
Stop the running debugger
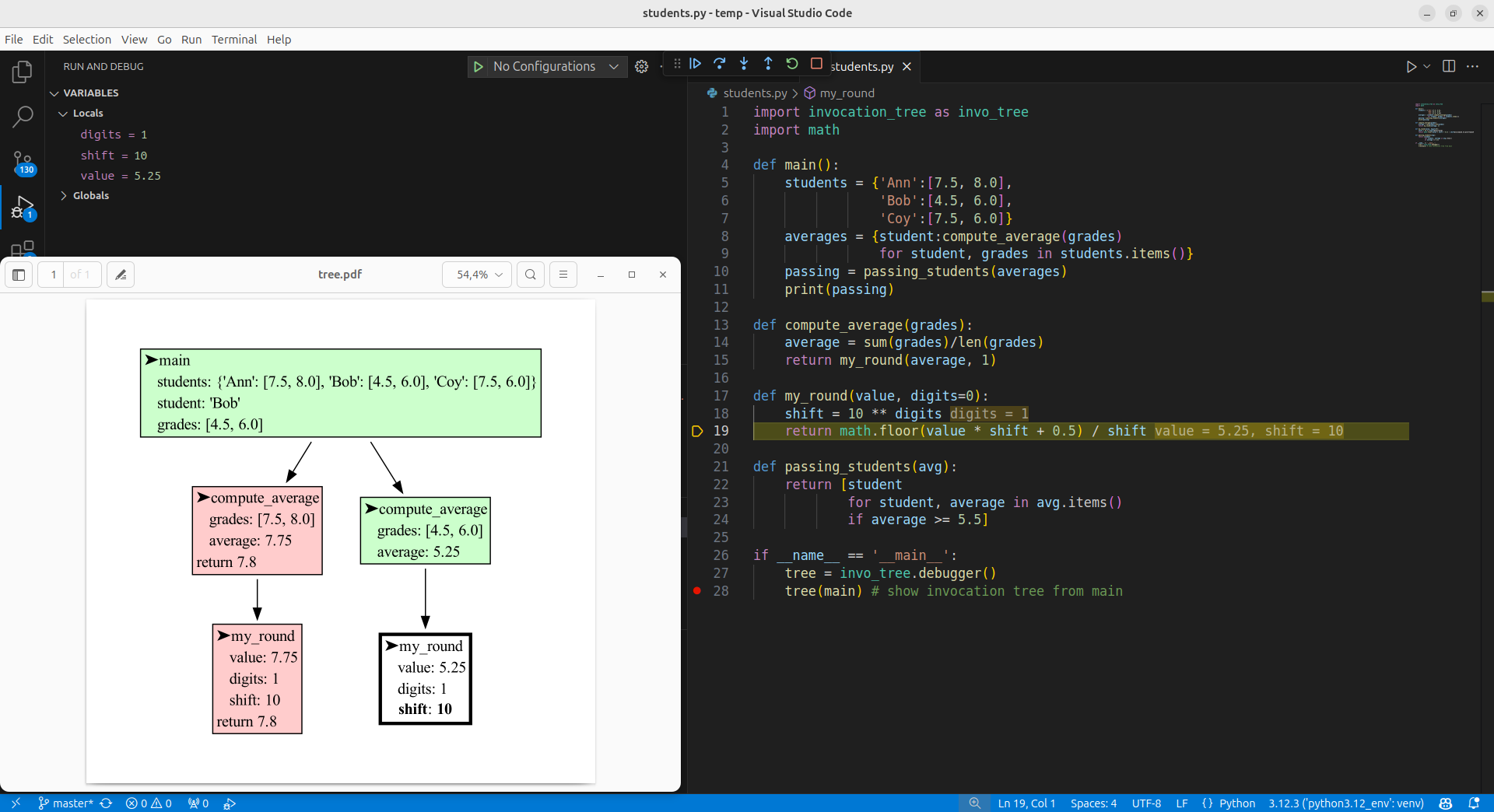point(816,65)
